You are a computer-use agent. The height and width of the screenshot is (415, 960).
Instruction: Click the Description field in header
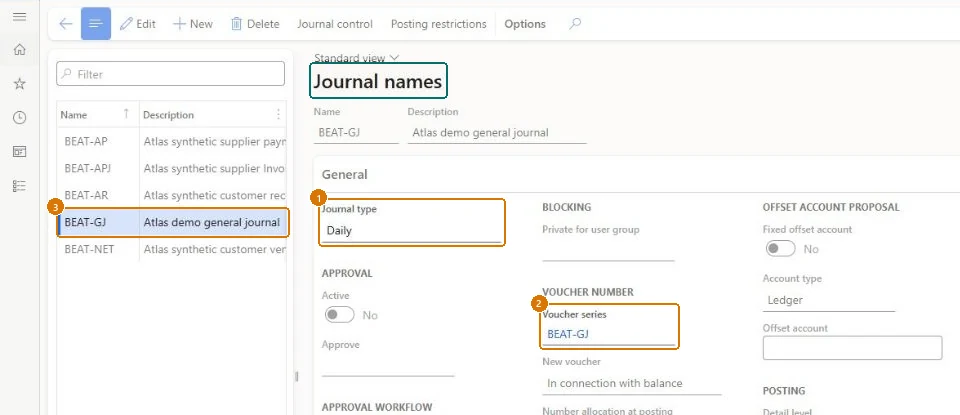(497, 132)
